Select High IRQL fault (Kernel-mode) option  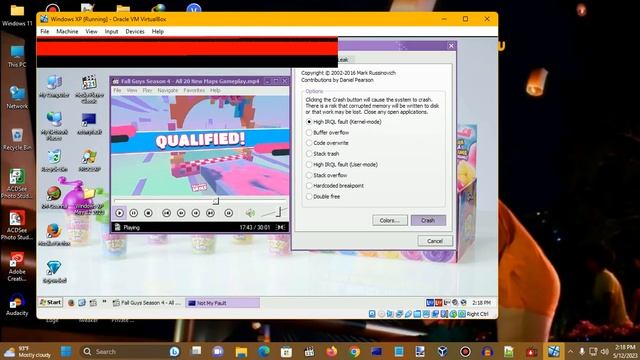(x=309, y=122)
